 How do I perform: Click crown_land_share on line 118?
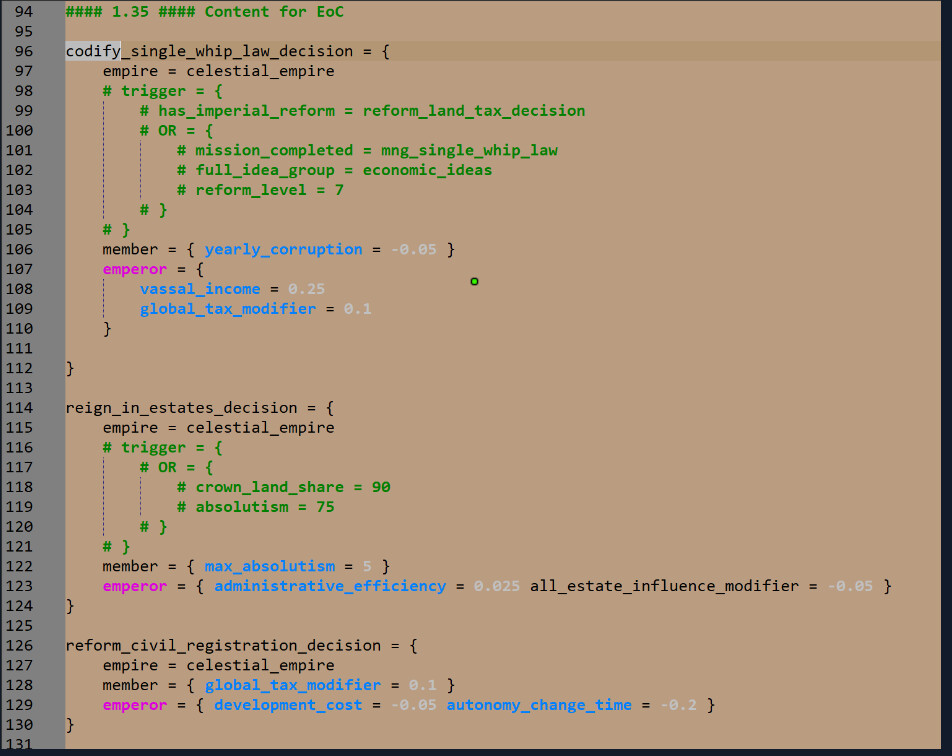(270, 488)
